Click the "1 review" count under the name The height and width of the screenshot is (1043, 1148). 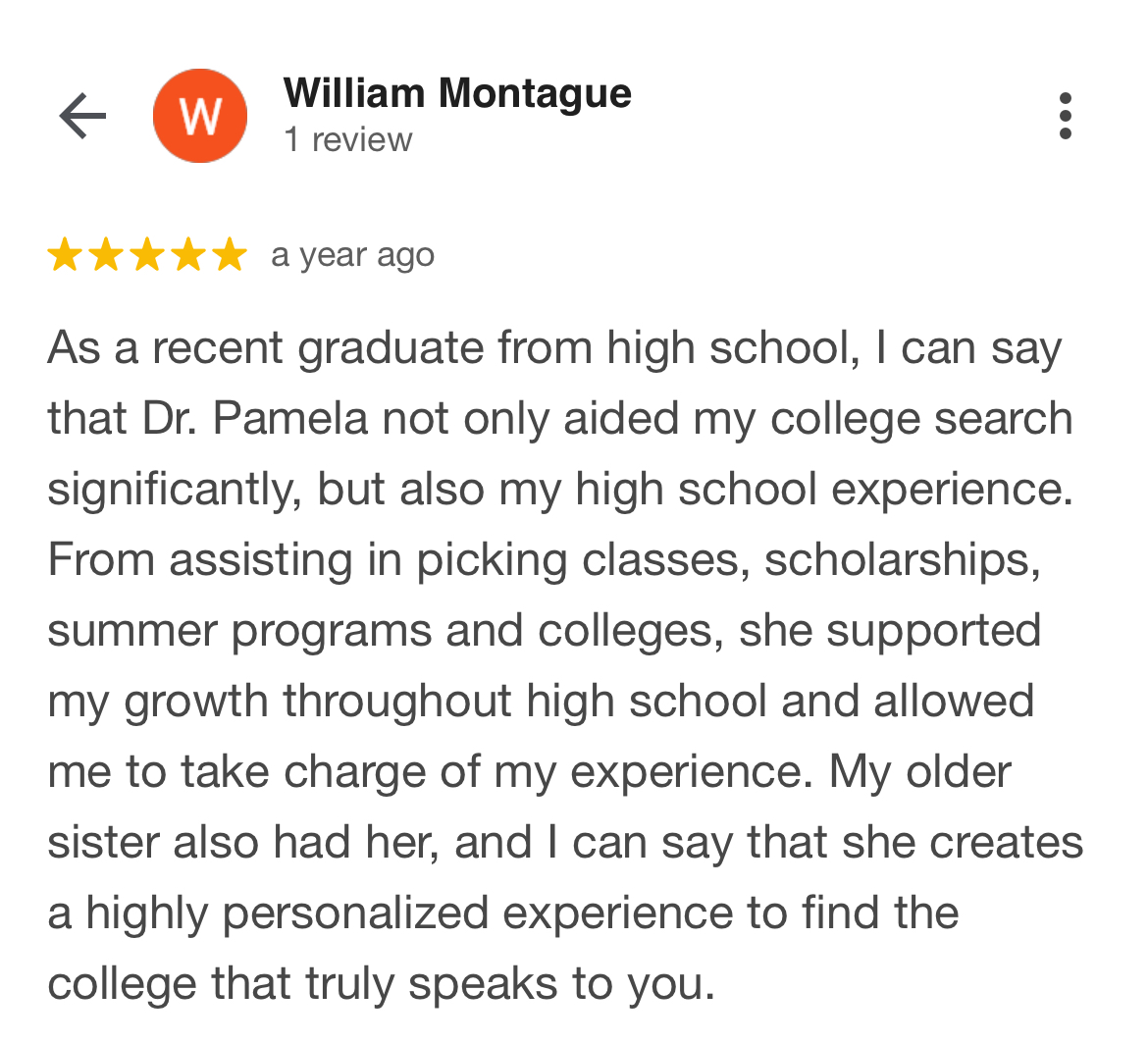[x=348, y=140]
